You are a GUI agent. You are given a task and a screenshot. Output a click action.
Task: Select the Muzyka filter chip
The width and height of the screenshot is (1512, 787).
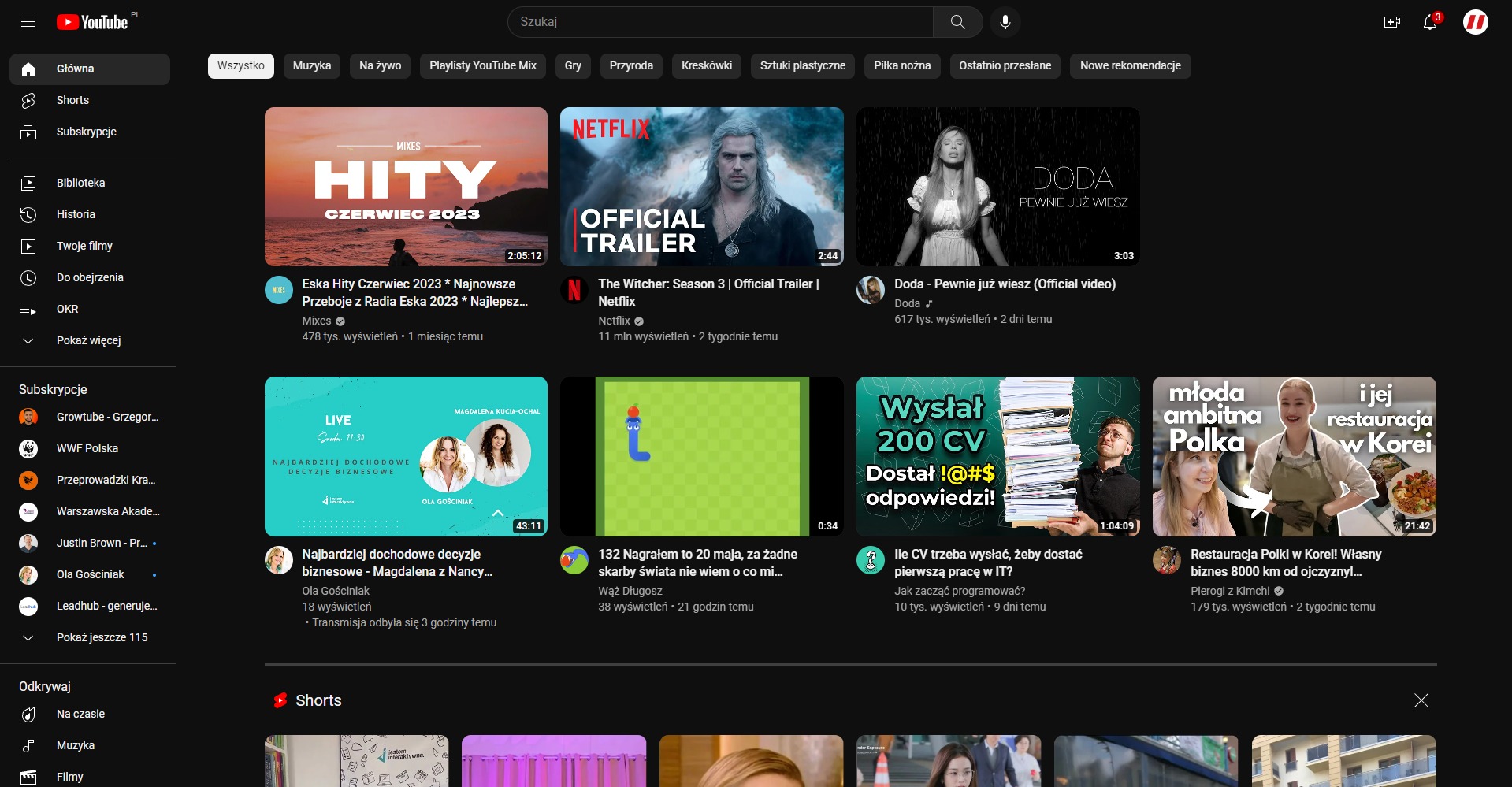point(312,66)
